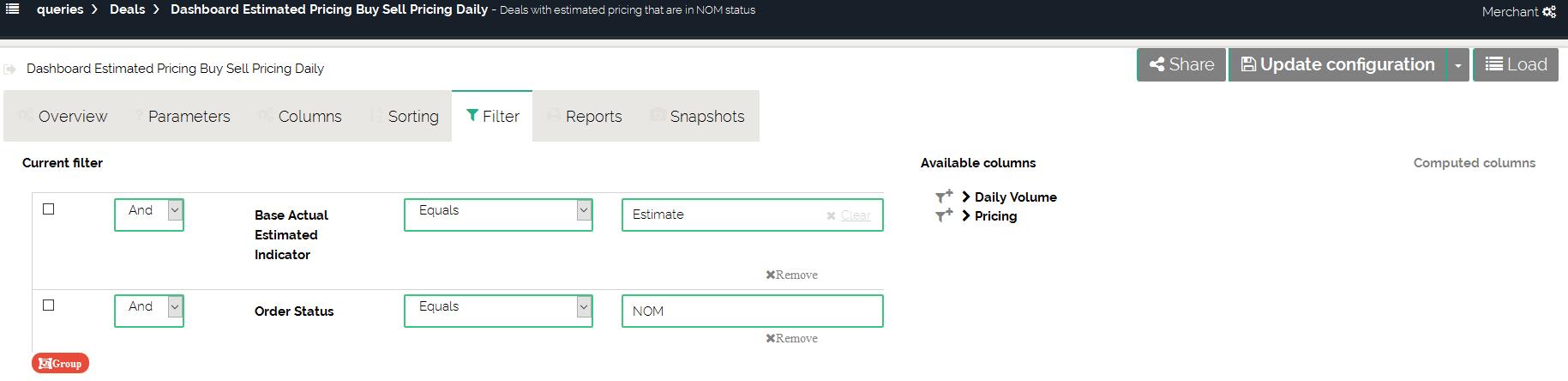Check the Base Actual Estimated Indicator checkbox
The height and width of the screenshot is (381, 1568).
pos(49,209)
